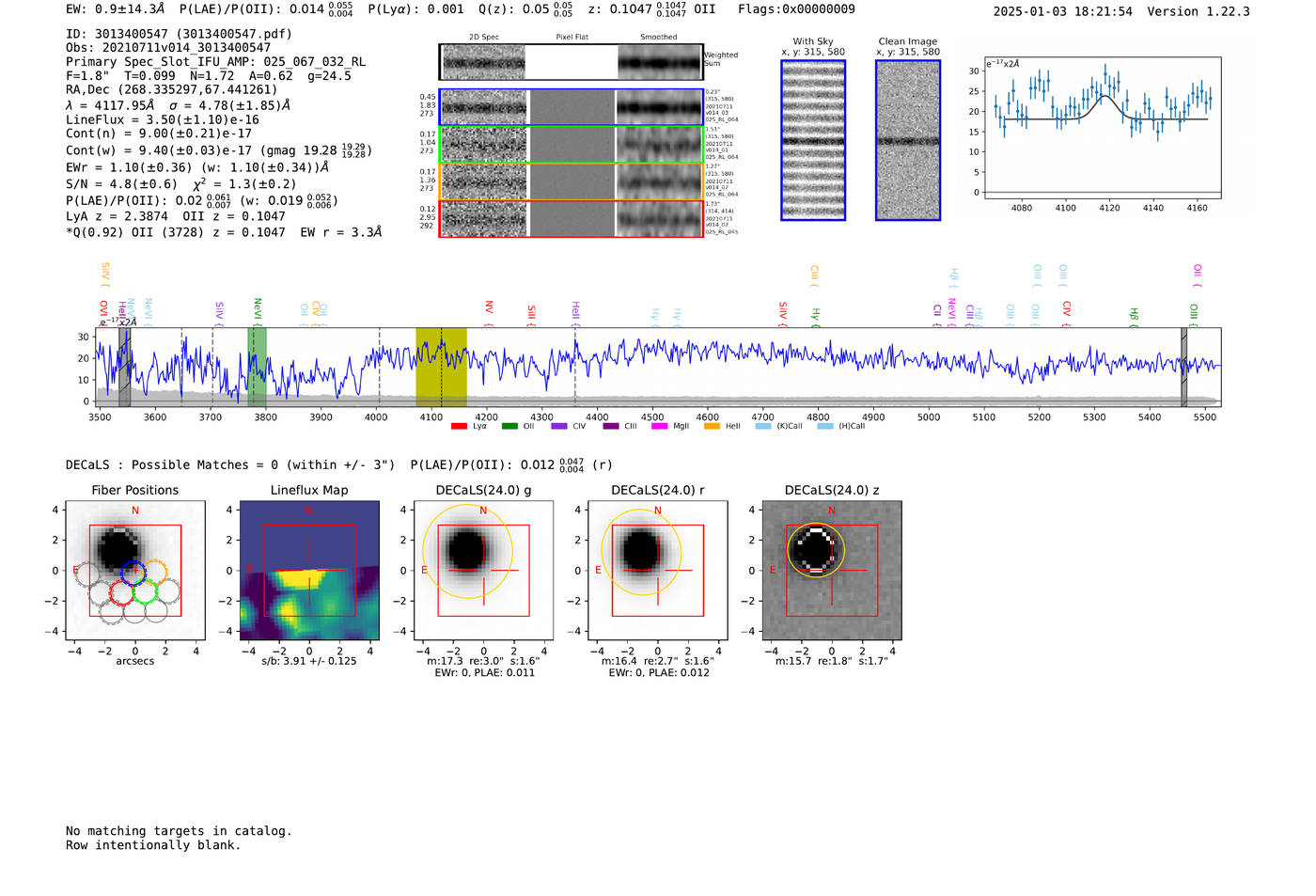Click the red Lyα legend swatch
1316x896 pixels.
[x=459, y=427]
